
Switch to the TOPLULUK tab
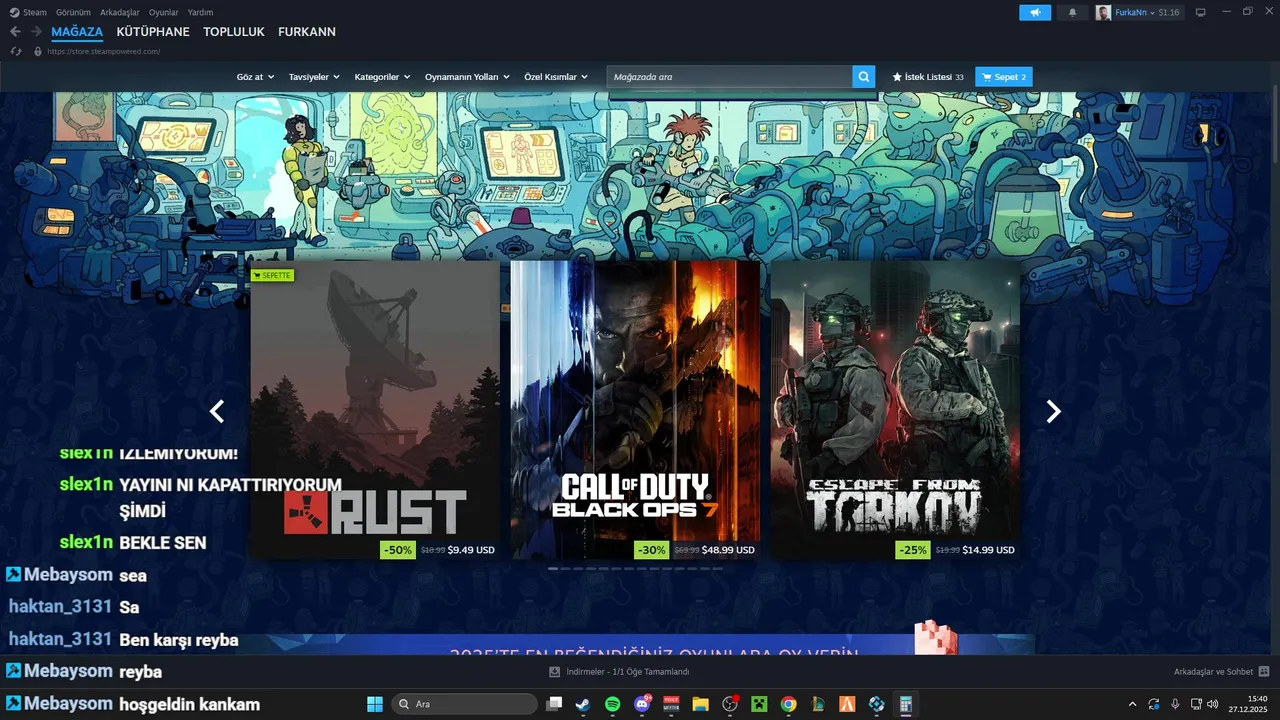click(234, 32)
